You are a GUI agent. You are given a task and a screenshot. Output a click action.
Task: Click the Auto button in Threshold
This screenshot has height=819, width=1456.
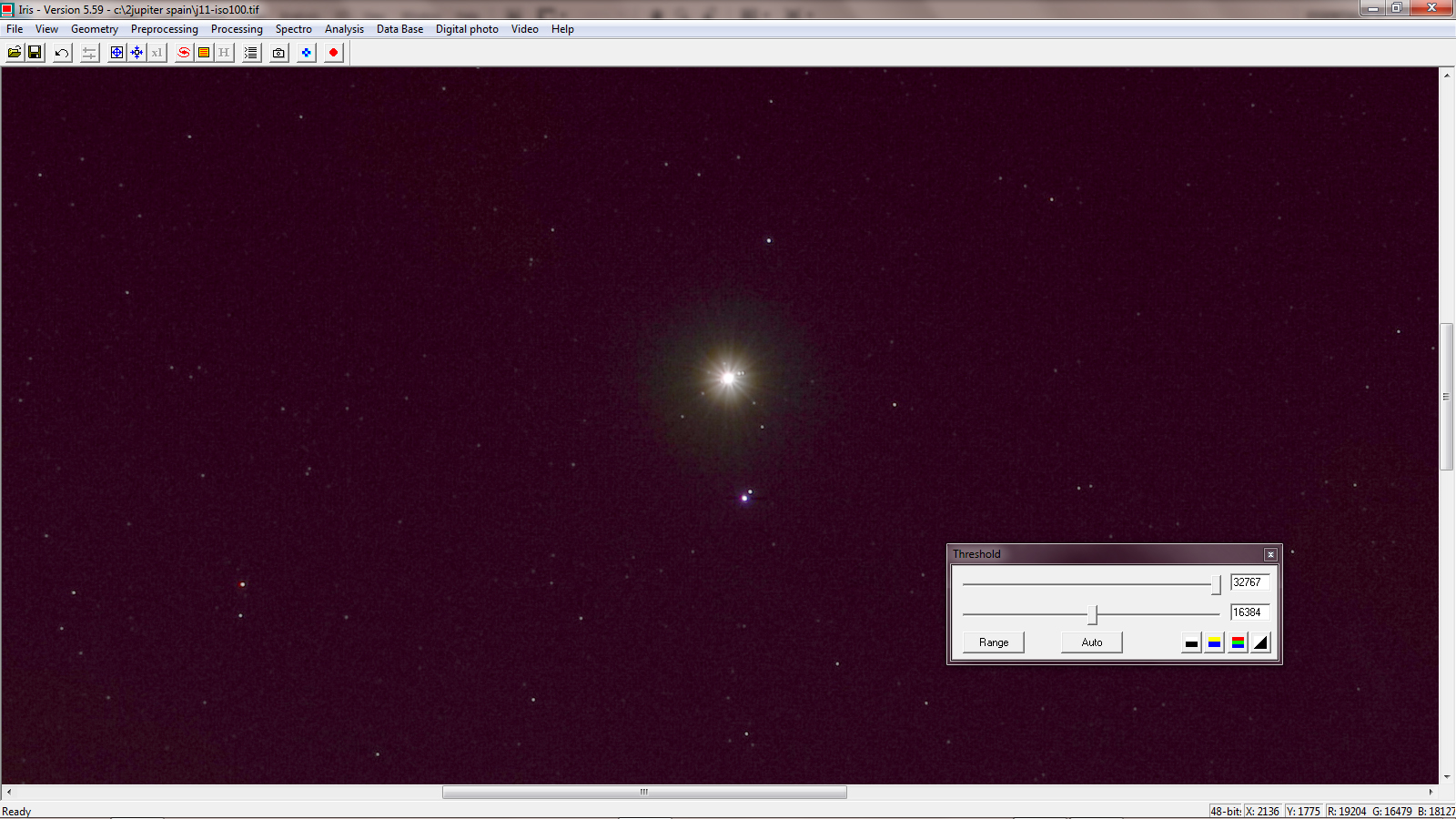point(1092,642)
